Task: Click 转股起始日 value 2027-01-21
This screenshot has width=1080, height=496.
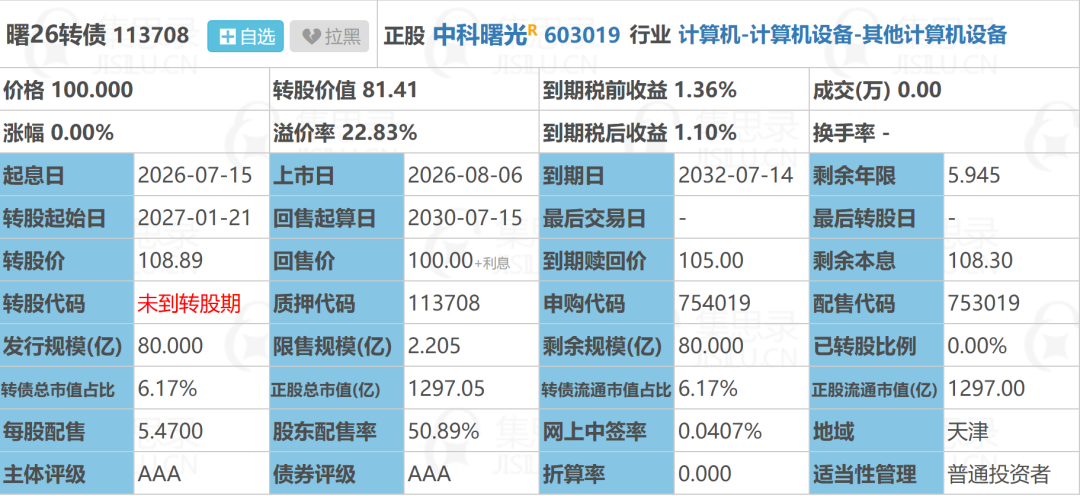Action: [195, 218]
